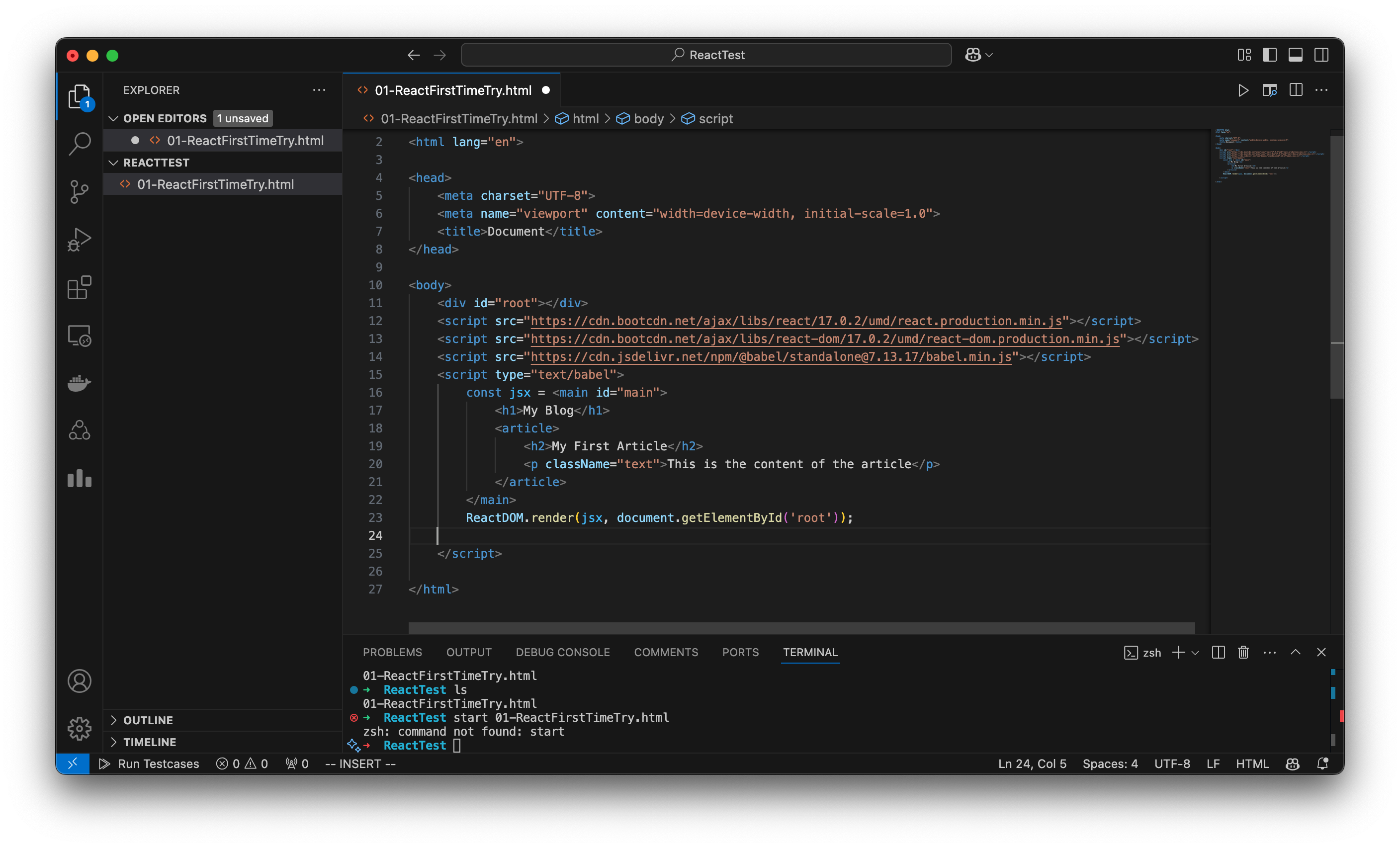
Task: Open the Extensions view
Action: 79,287
